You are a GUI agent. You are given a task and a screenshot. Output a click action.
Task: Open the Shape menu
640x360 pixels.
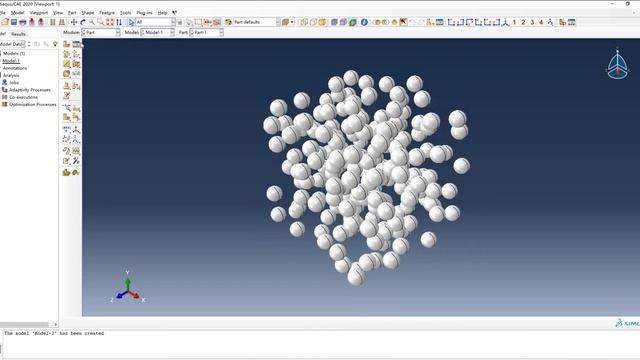pos(88,13)
